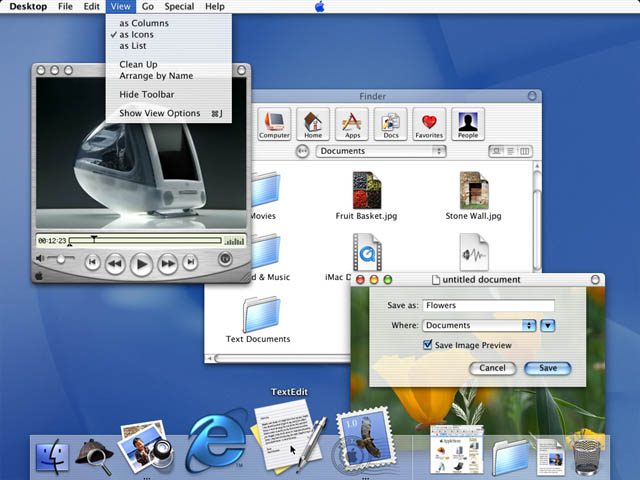Image resolution: width=640 pixels, height=480 pixels.
Task: Uncheck the Save Image Preview checkbox
Action: coord(428,345)
